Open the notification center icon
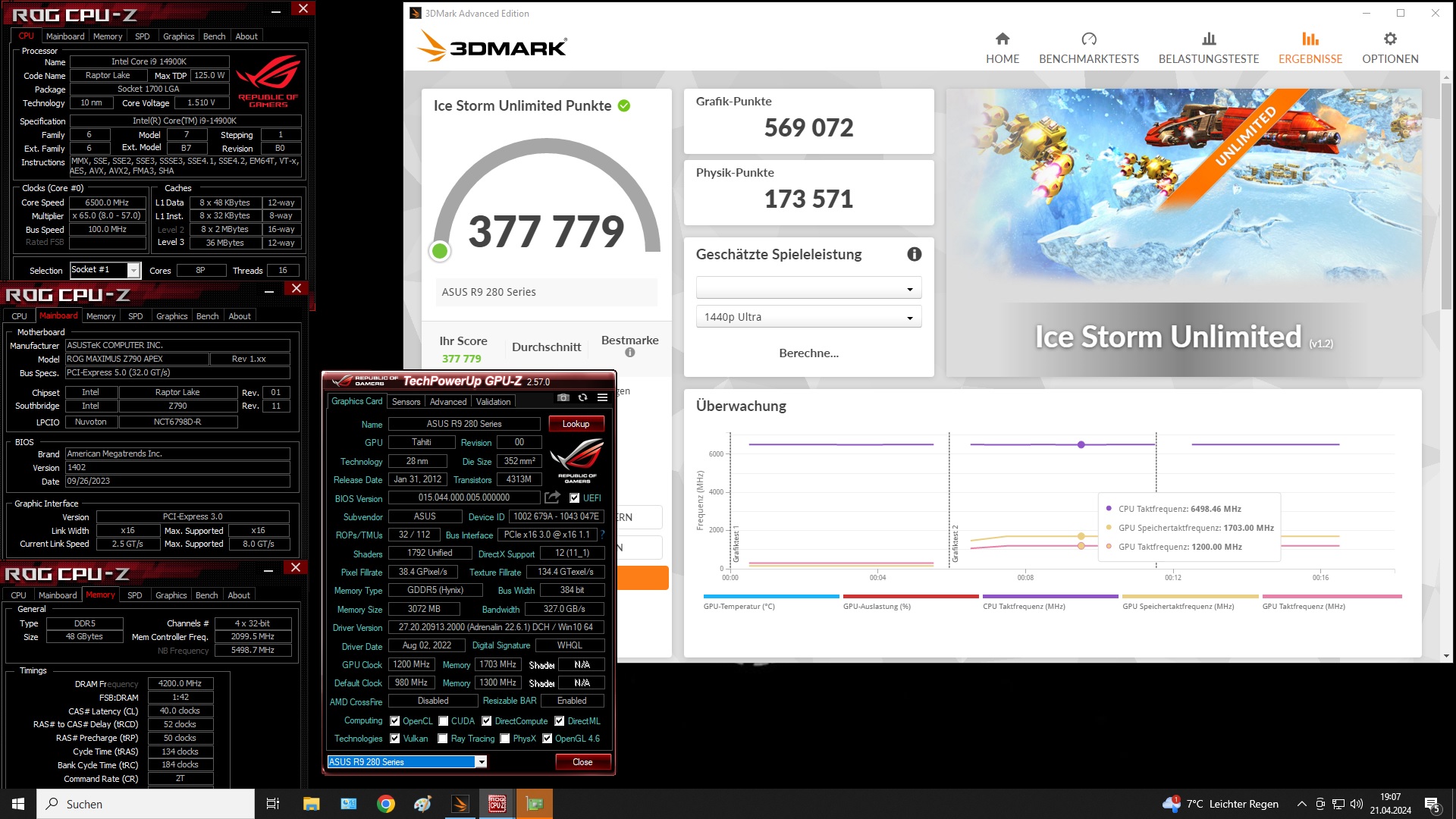Screen dimensions: 1456x819 1432,805
